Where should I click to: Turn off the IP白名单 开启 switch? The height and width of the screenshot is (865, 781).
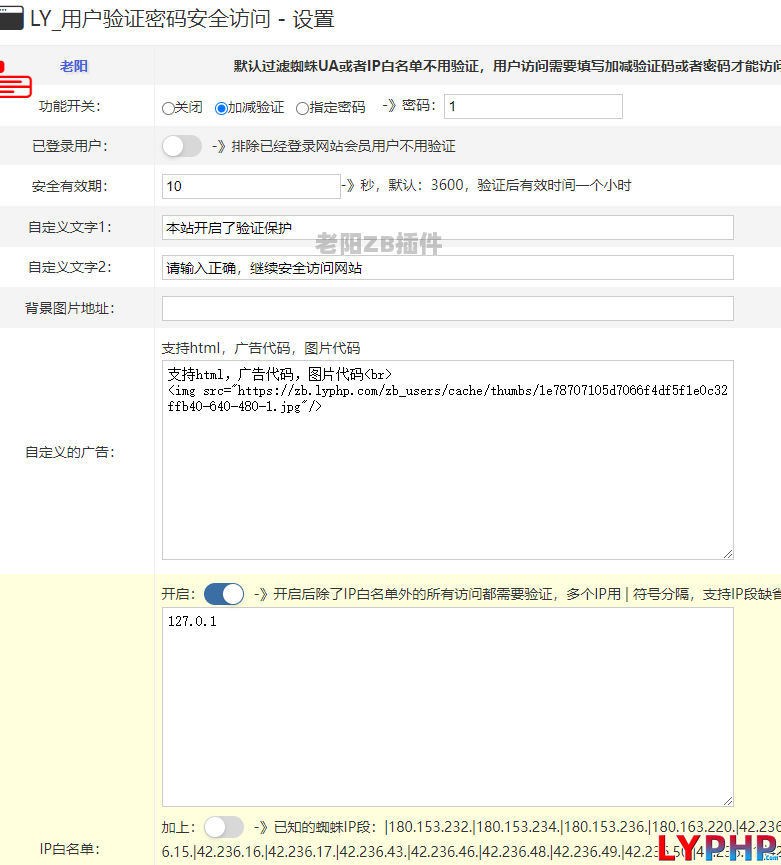223,594
